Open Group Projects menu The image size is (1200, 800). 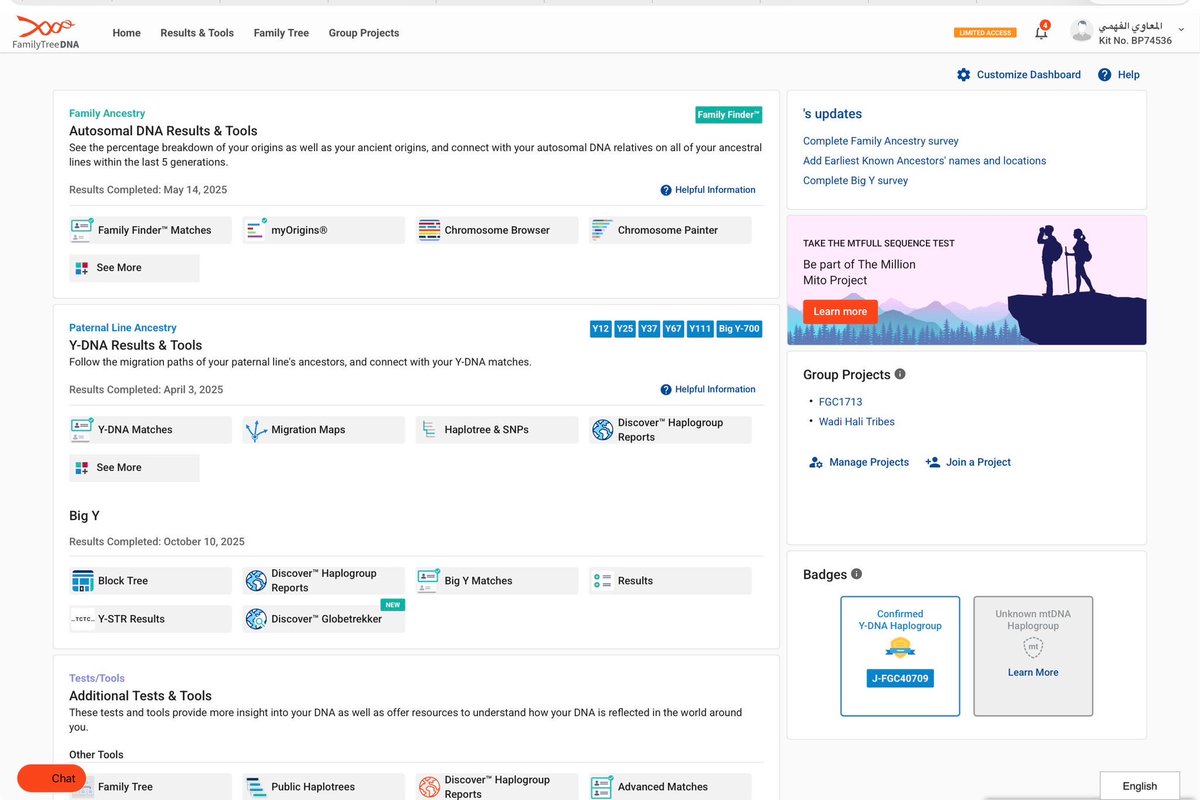pos(364,33)
